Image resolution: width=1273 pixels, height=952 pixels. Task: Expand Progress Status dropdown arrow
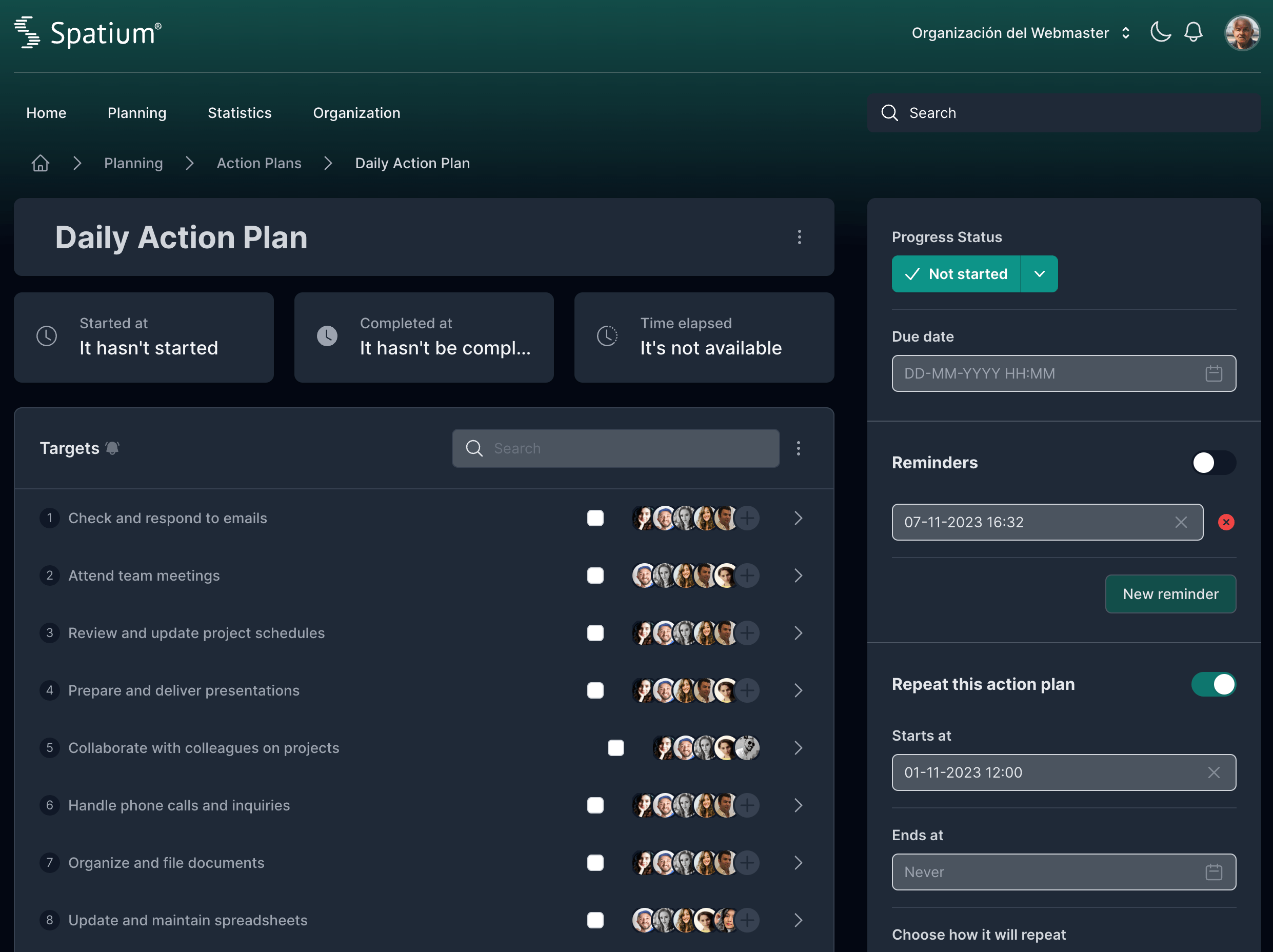(x=1039, y=274)
